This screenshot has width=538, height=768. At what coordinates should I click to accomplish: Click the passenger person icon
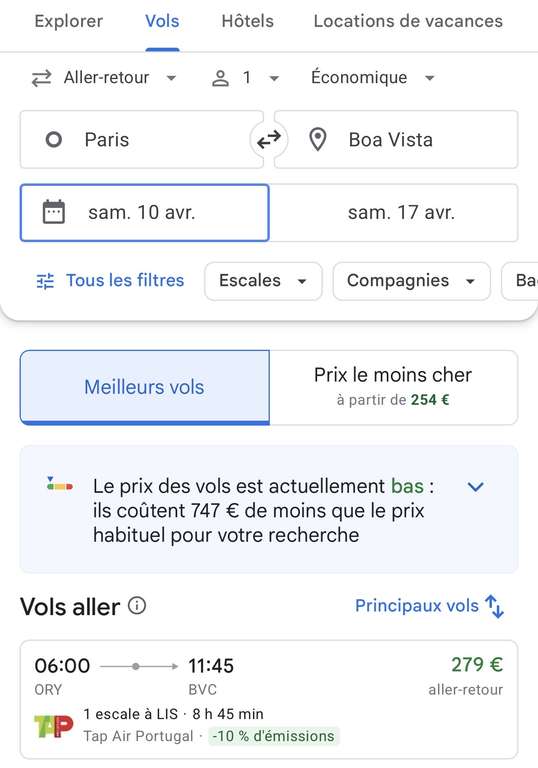pyautogui.click(x=220, y=78)
